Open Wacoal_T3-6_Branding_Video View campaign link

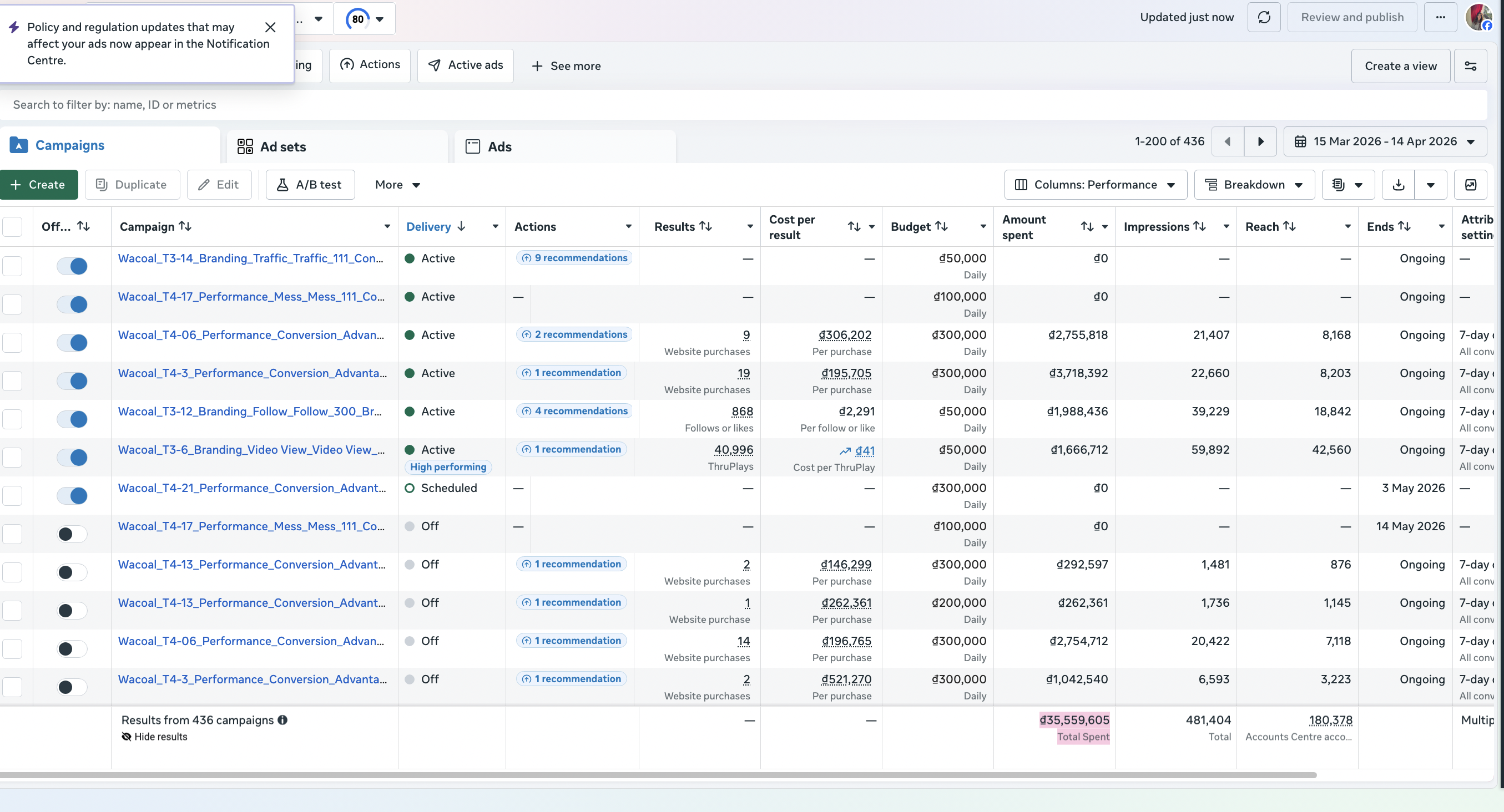[251, 450]
